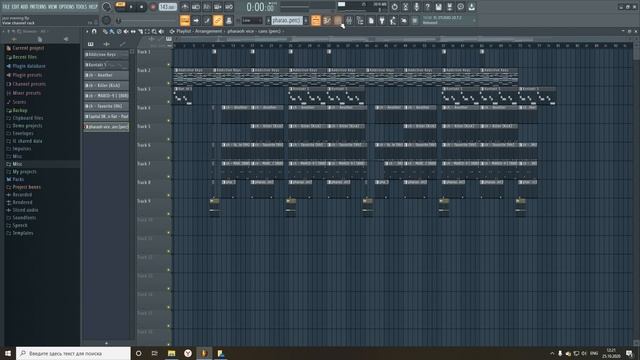Toggle typing keyboard to piano icon
Image resolution: width=640 pixels, height=360 pixels.
pyautogui.click(x=185, y=20)
